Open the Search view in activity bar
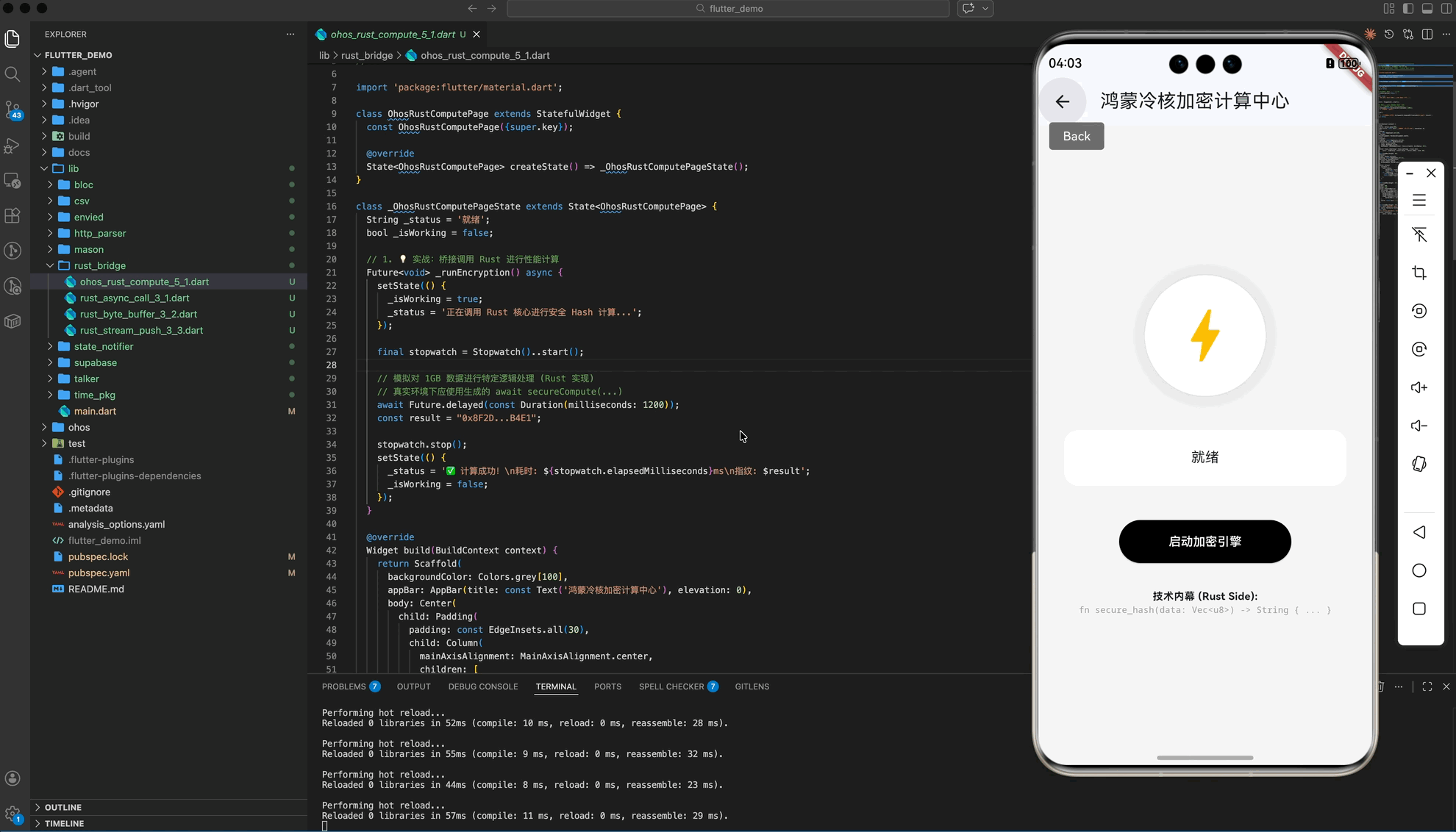1456x832 pixels. tap(13, 74)
